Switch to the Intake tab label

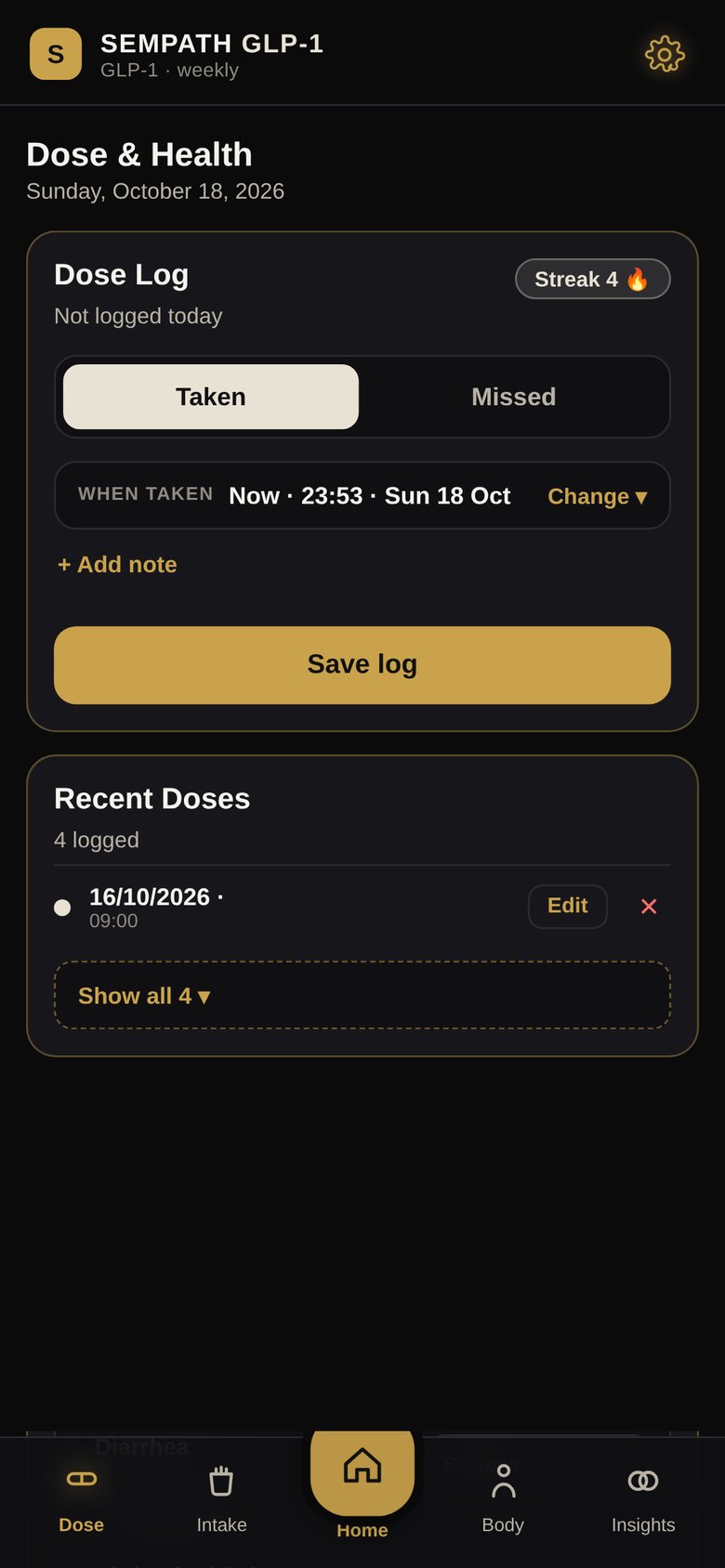pyautogui.click(x=221, y=1524)
